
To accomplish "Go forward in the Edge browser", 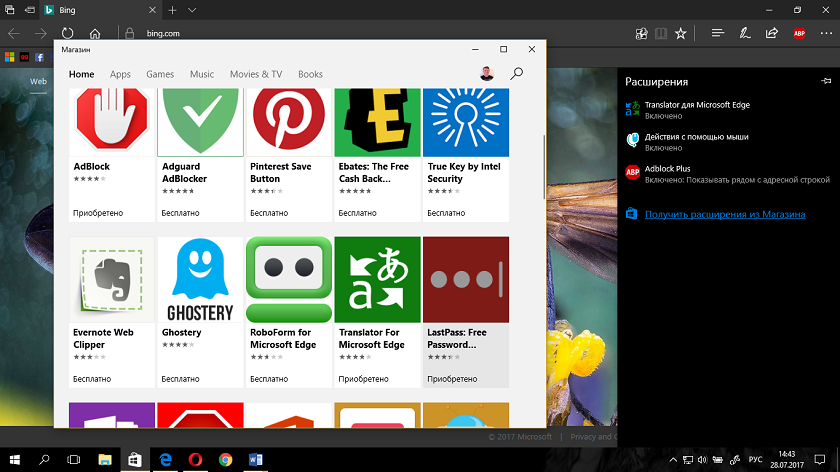I will 41,33.
